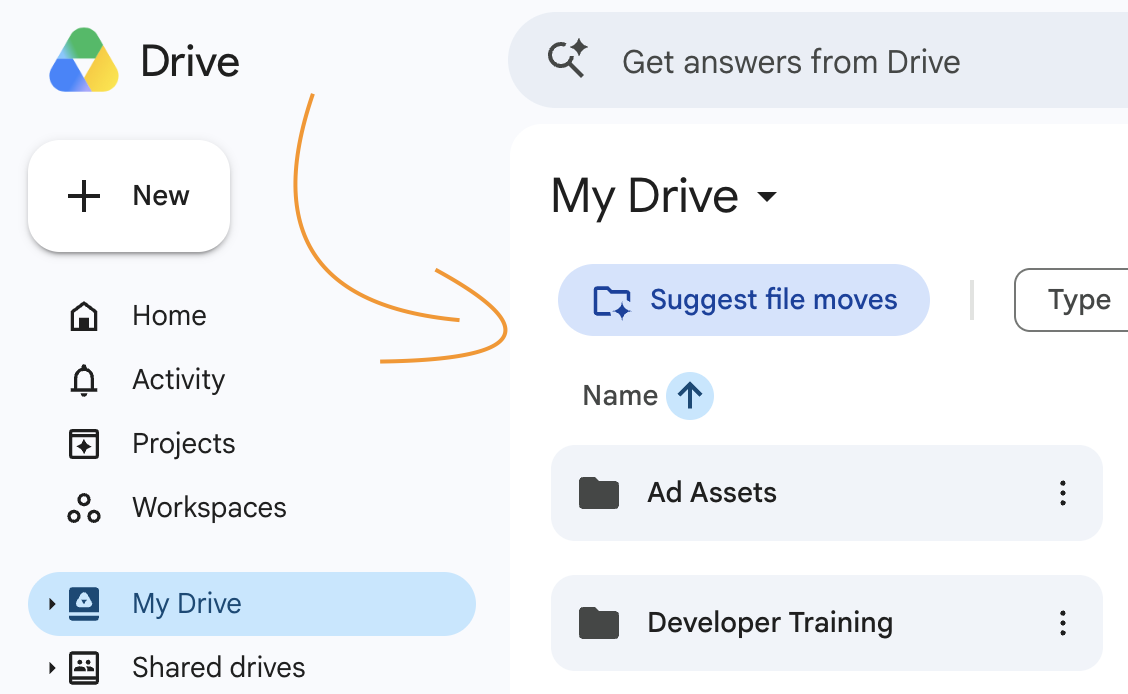Viewport: 1128px width, 694px height.
Task: Open more actions for Ad Assets
Action: point(1063,493)
